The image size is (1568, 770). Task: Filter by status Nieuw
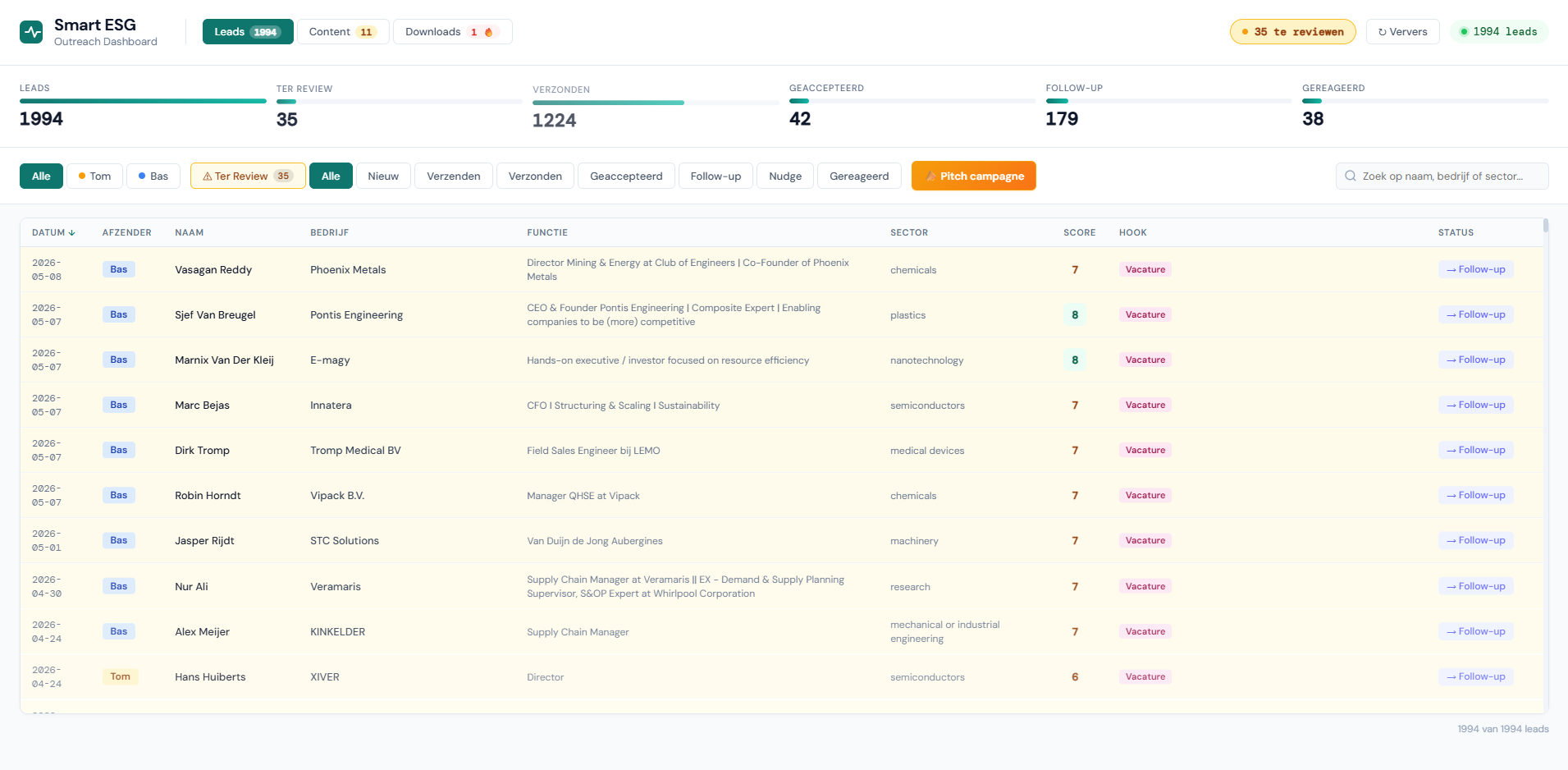383,176
